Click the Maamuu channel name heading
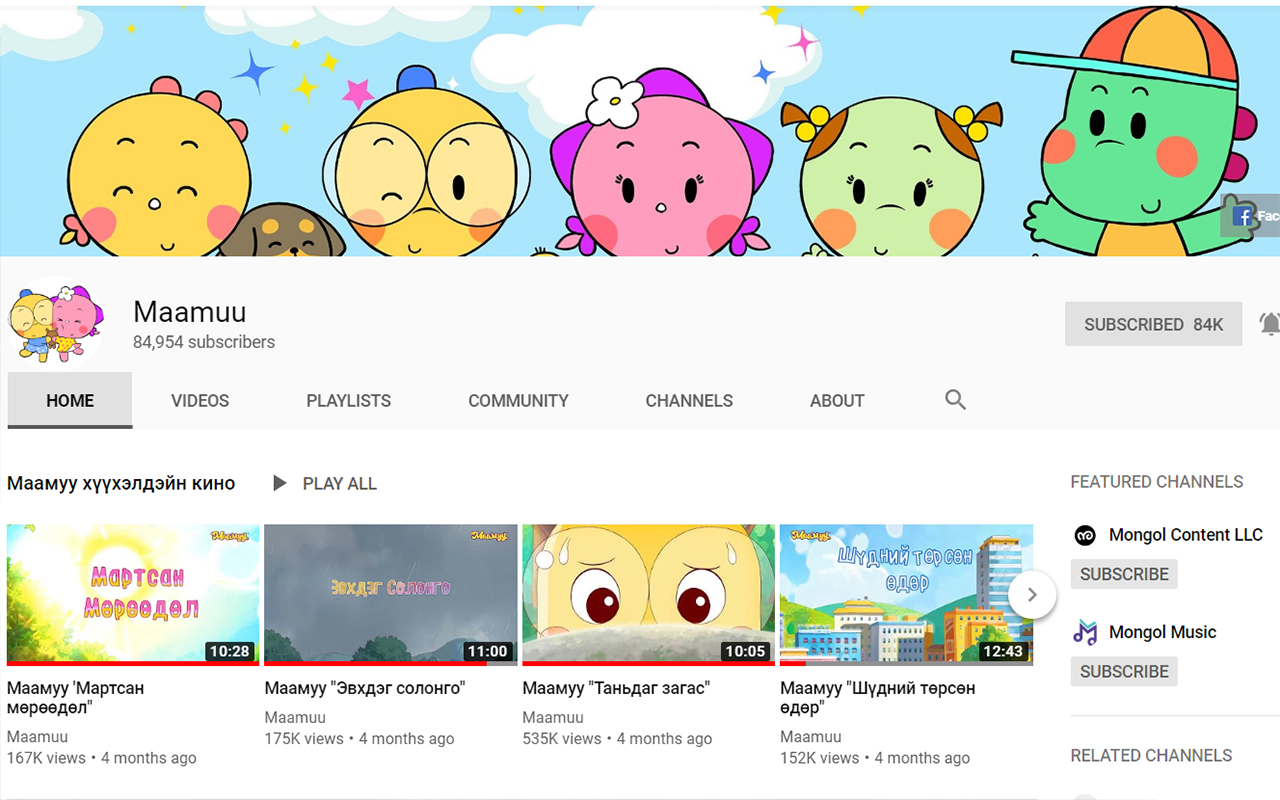The image size is (1280, 800). (190, 311)
